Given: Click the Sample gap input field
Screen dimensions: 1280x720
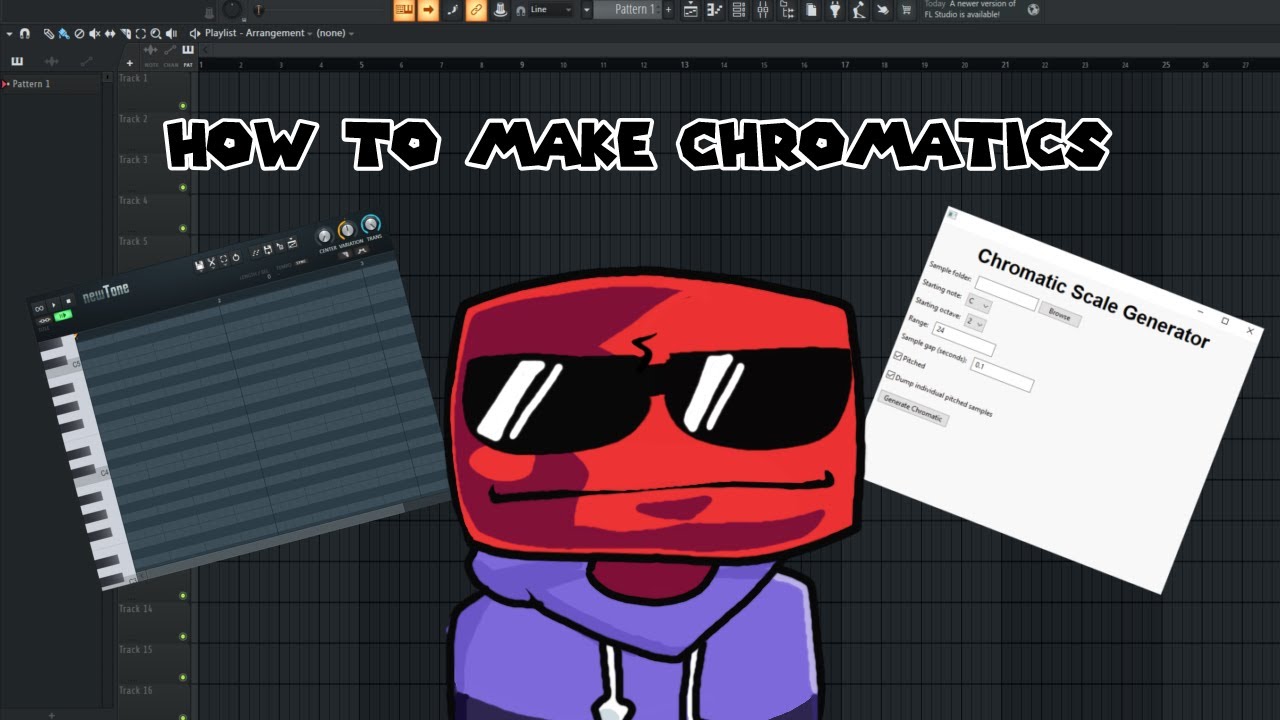Looking at the screenshot, I should [1002, 374].
